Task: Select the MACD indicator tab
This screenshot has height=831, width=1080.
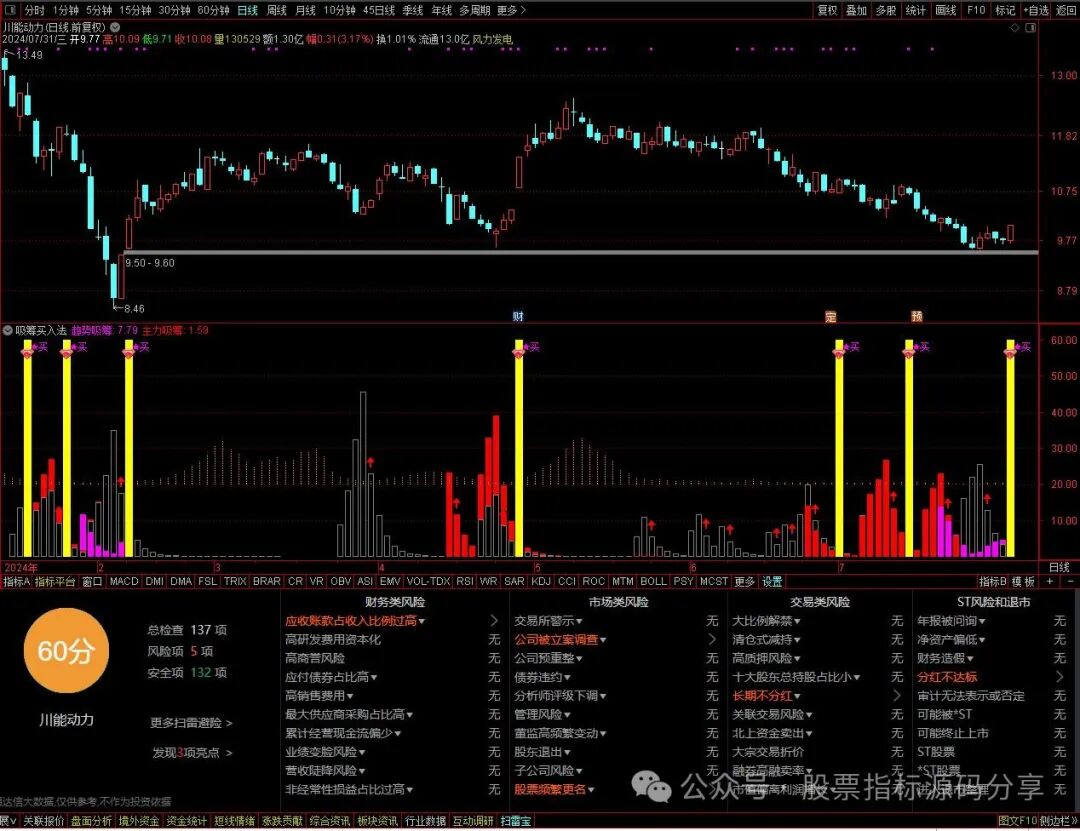Action: click(x=124, y=582)
